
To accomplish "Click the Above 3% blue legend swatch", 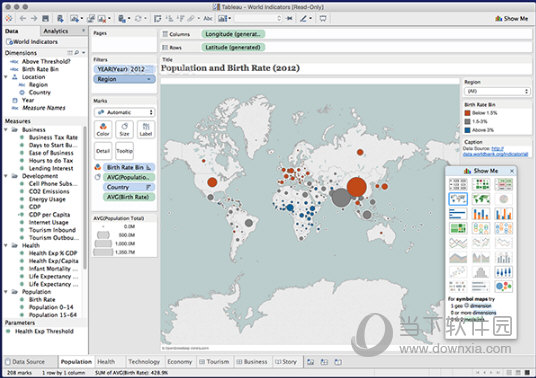I will pyautogui.click(x=468, y=130).
